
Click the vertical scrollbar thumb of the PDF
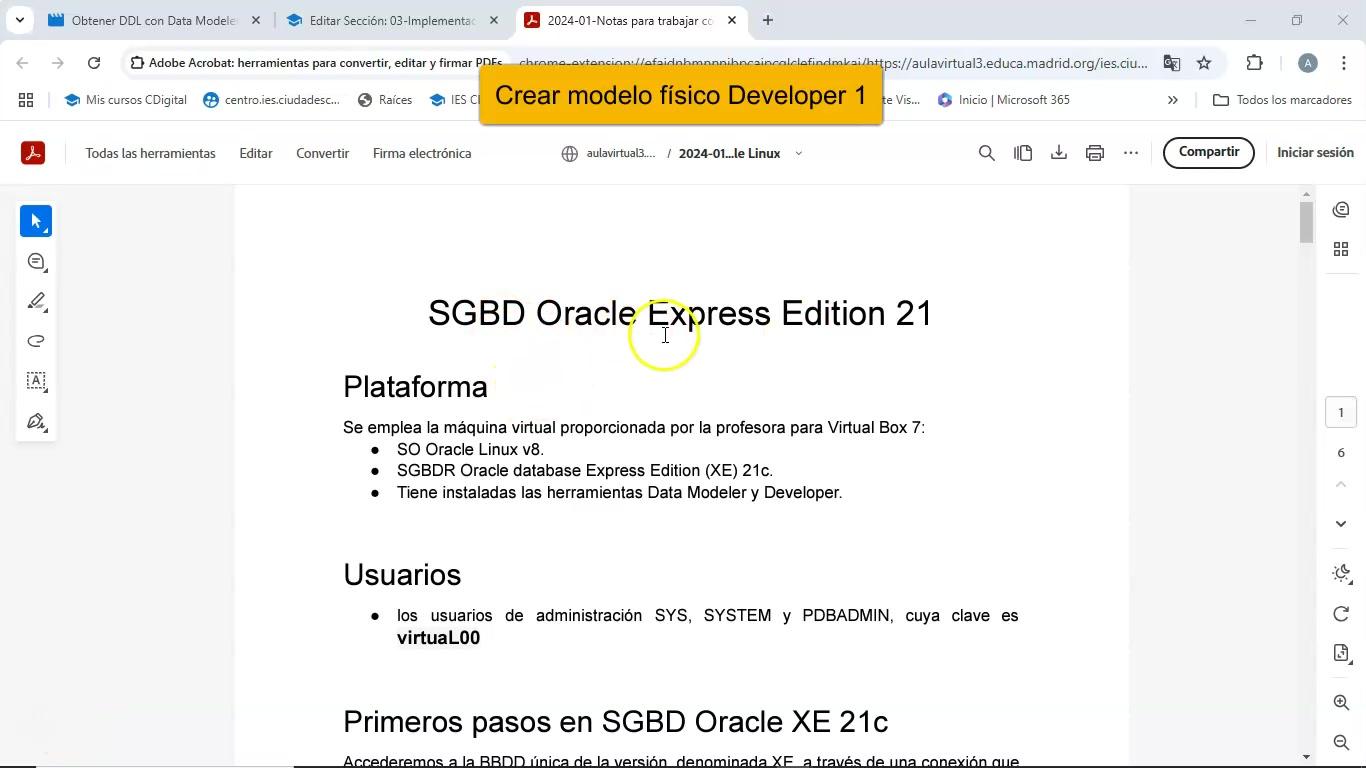1306,222
